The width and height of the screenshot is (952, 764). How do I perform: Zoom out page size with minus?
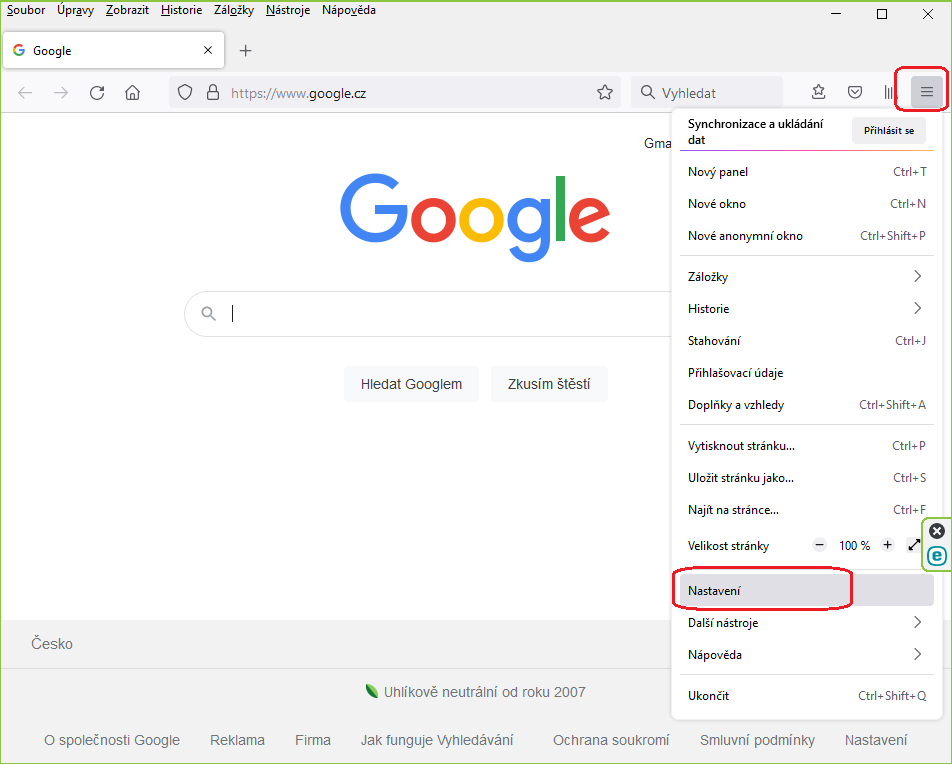pyautogui.click(x=820, y=545)
